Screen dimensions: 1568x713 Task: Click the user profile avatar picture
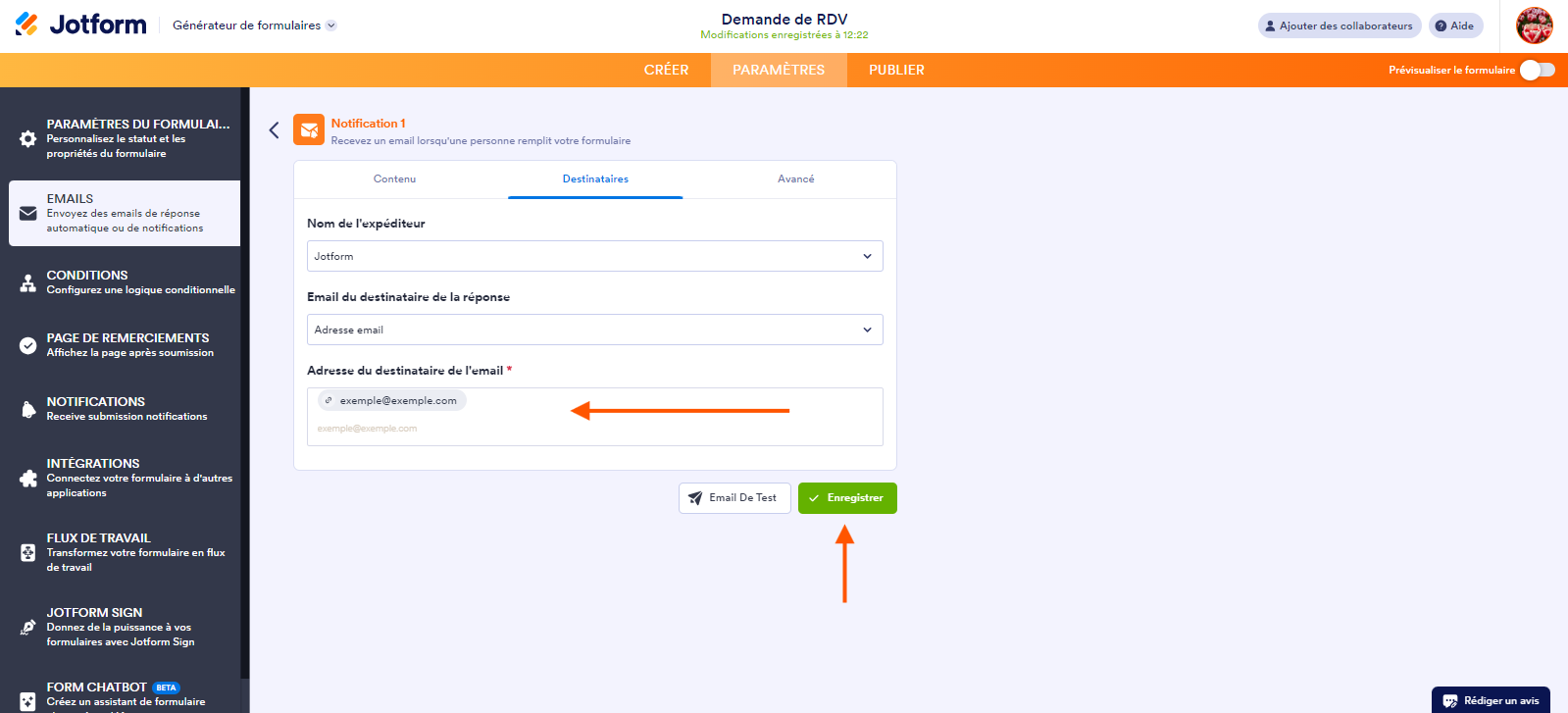pos(1534,25)
